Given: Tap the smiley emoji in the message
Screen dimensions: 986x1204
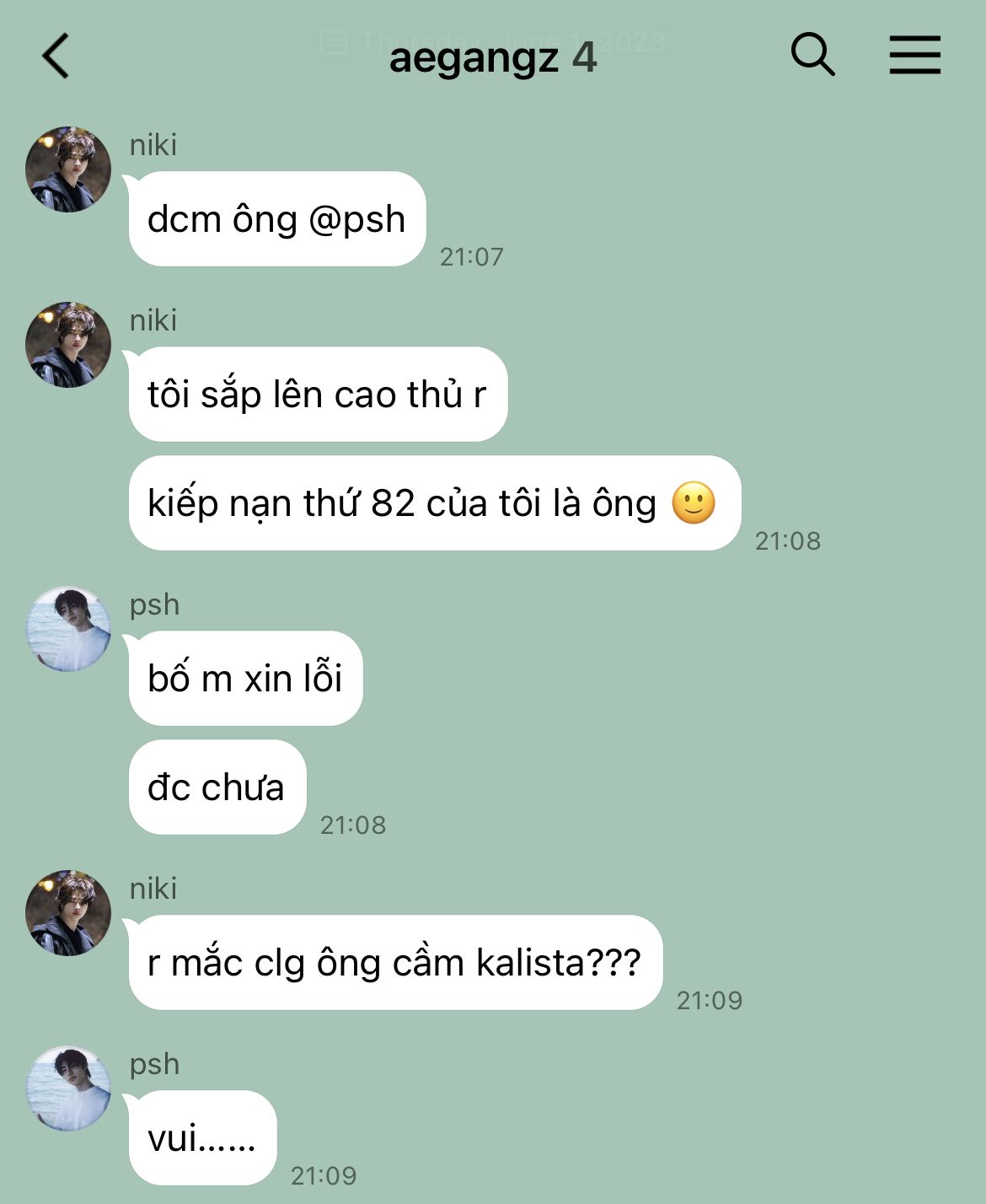Looking at the screenshot, I should (x=694, y=503).
